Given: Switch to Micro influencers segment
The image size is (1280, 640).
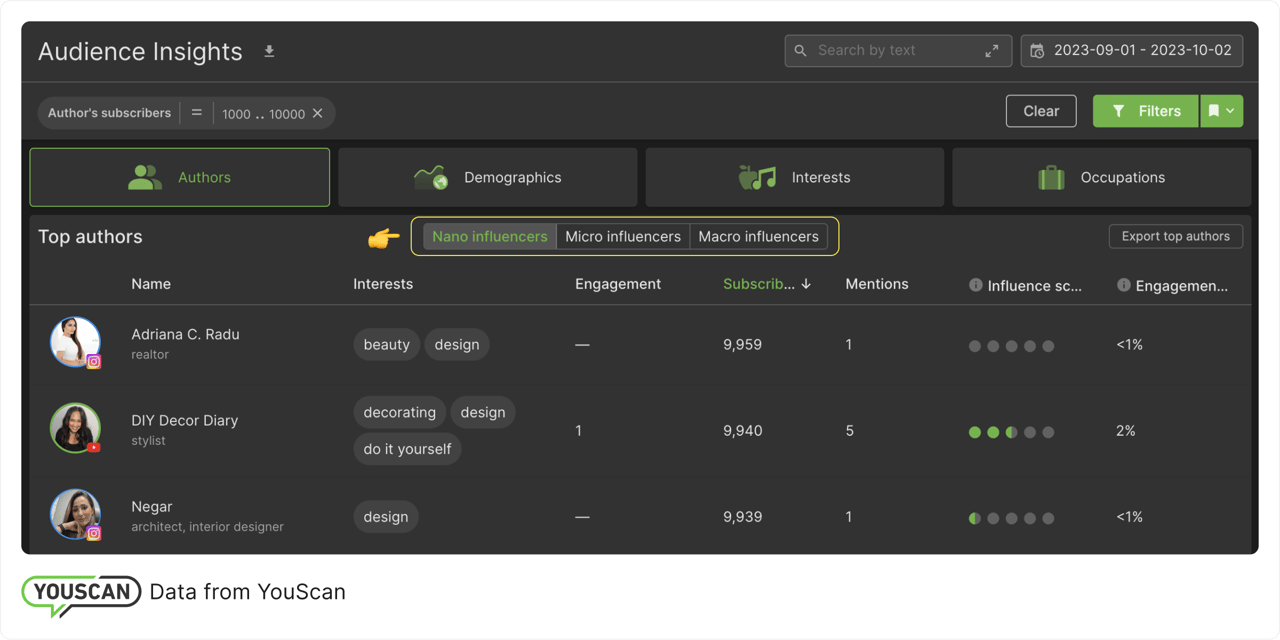Looking at the screenshot, I should [622, 237].
